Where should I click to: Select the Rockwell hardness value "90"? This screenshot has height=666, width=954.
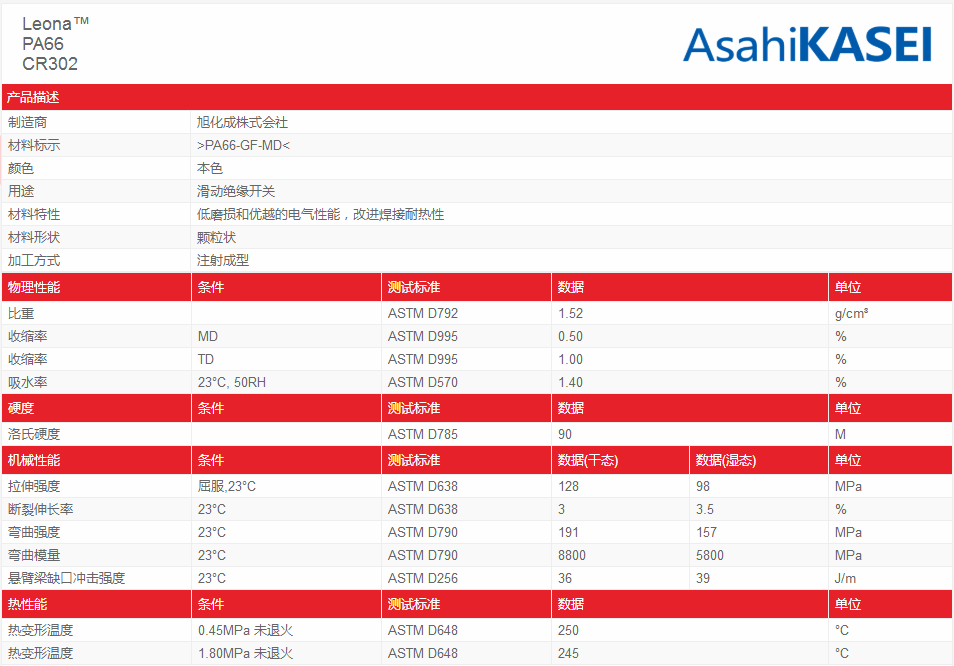[x=565, y=434]
